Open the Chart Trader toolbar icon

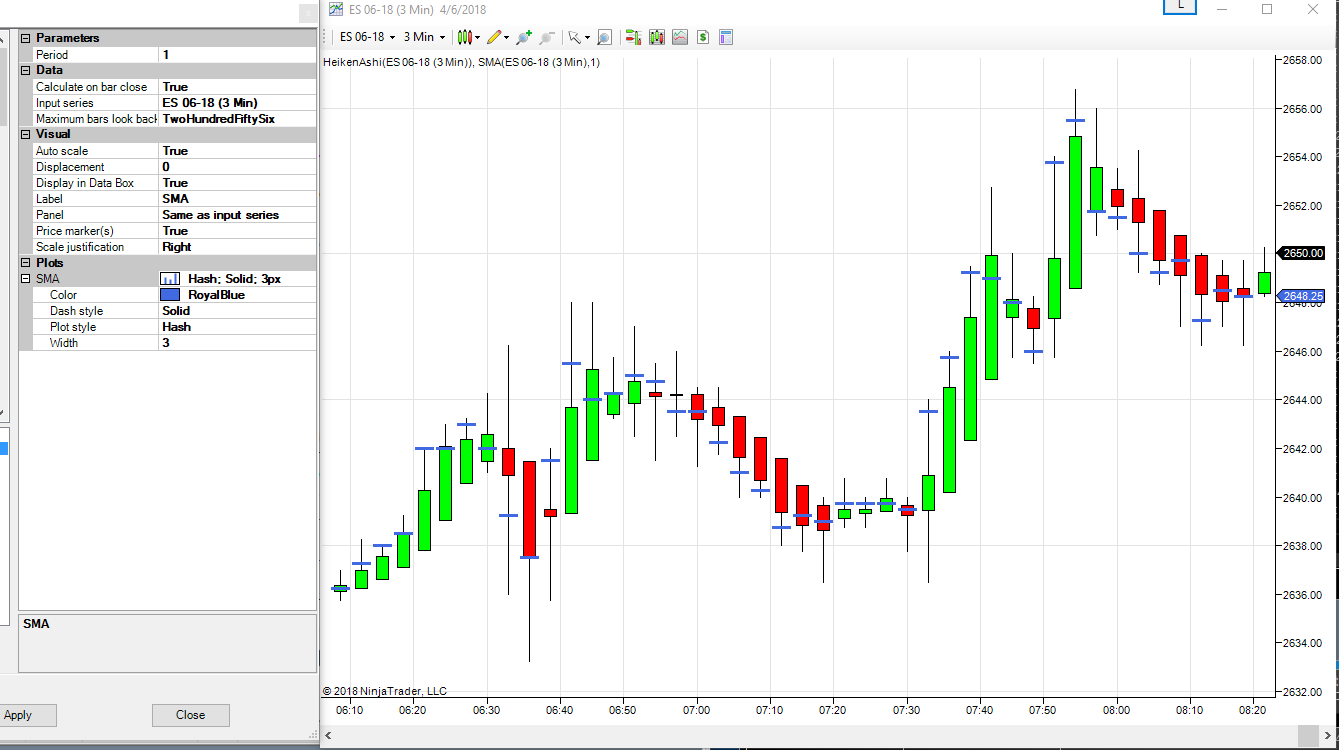[633, 37]
